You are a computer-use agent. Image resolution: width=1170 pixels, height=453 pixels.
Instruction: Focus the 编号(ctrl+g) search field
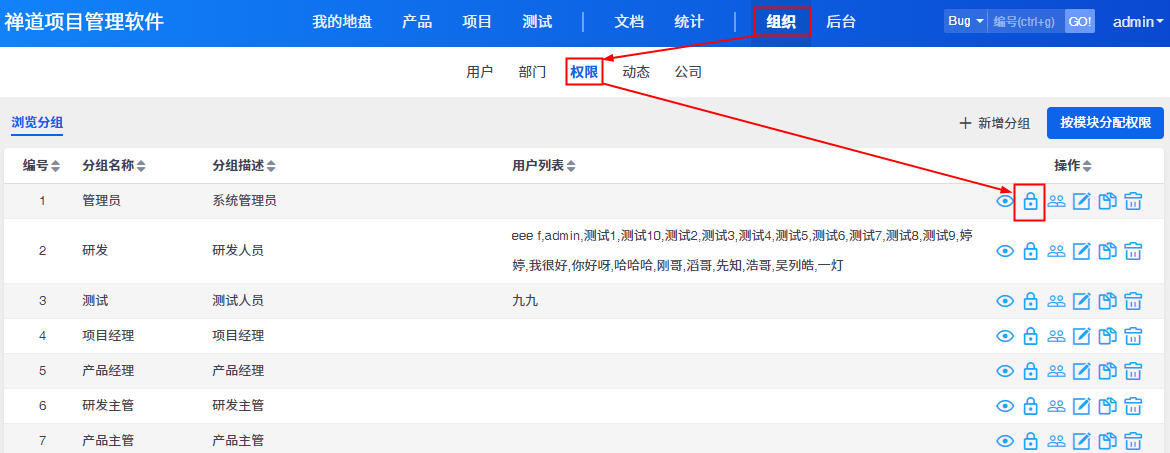(x=1026, y=21)
